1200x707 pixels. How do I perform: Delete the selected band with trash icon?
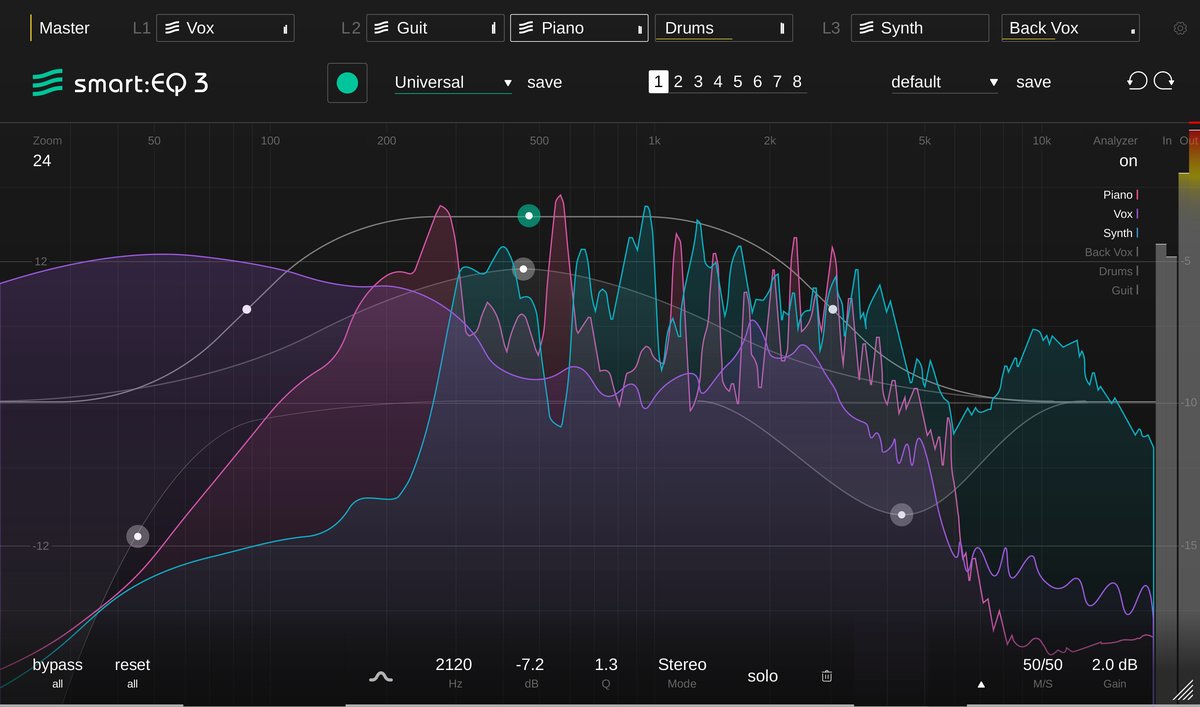tap(827, 676)
